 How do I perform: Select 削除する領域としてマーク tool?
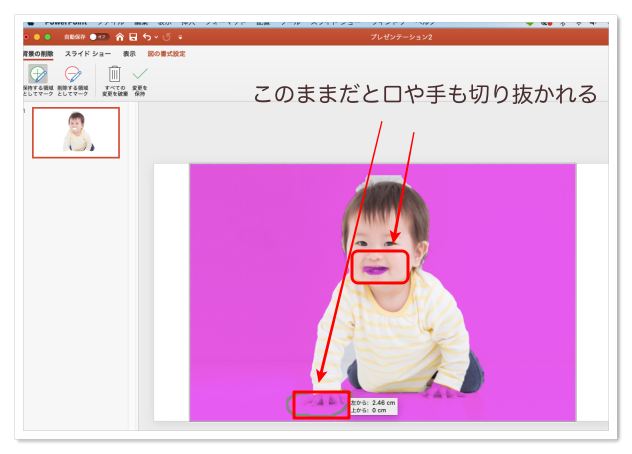(x=73, y=81)
